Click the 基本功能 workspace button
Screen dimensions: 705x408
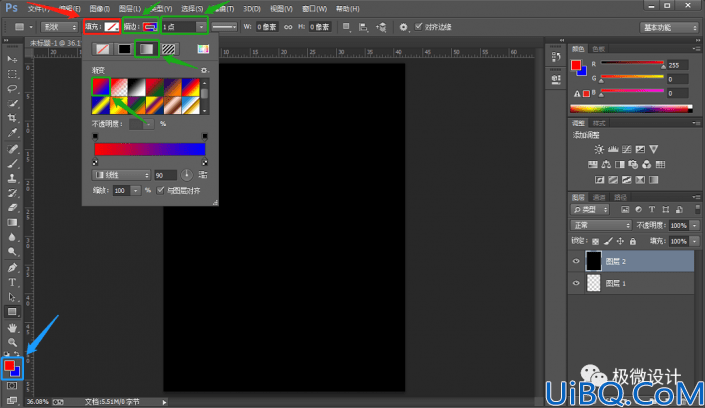pyautogui.click(x=669, y=27)
